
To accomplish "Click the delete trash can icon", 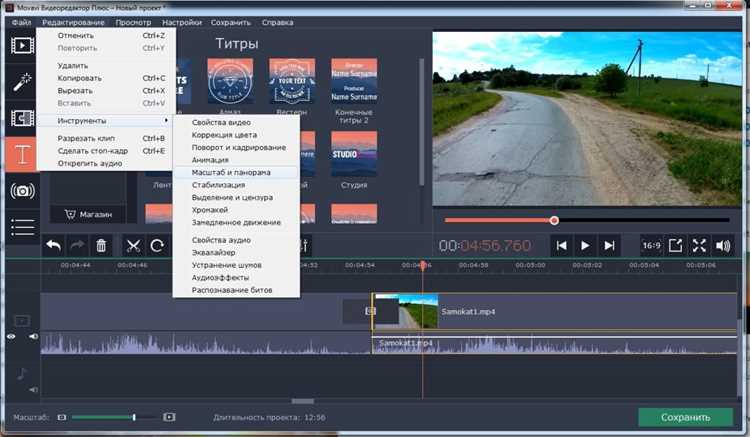I will (x=101, y=246).
